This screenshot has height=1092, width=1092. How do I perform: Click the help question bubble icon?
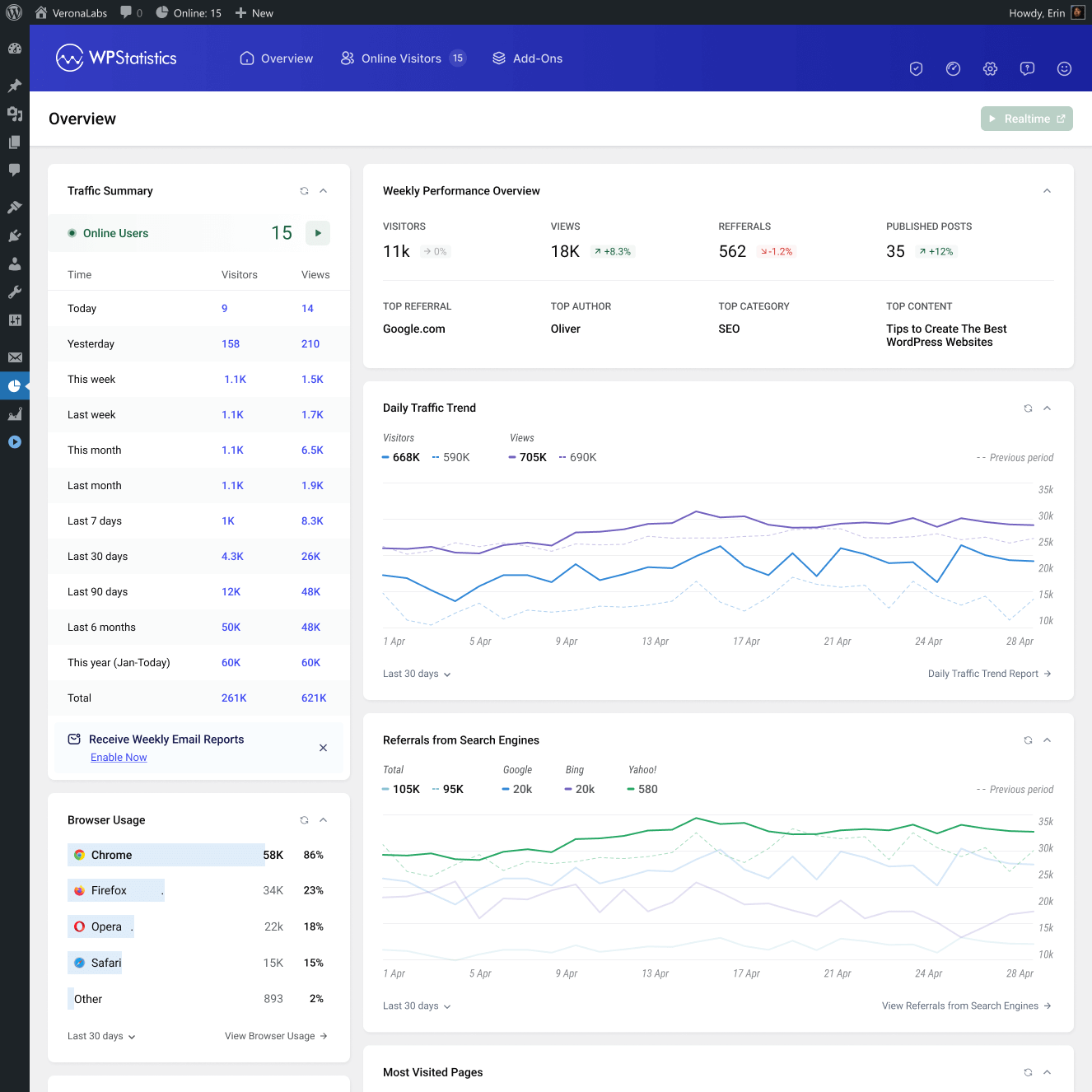[x=1027, y=69]
